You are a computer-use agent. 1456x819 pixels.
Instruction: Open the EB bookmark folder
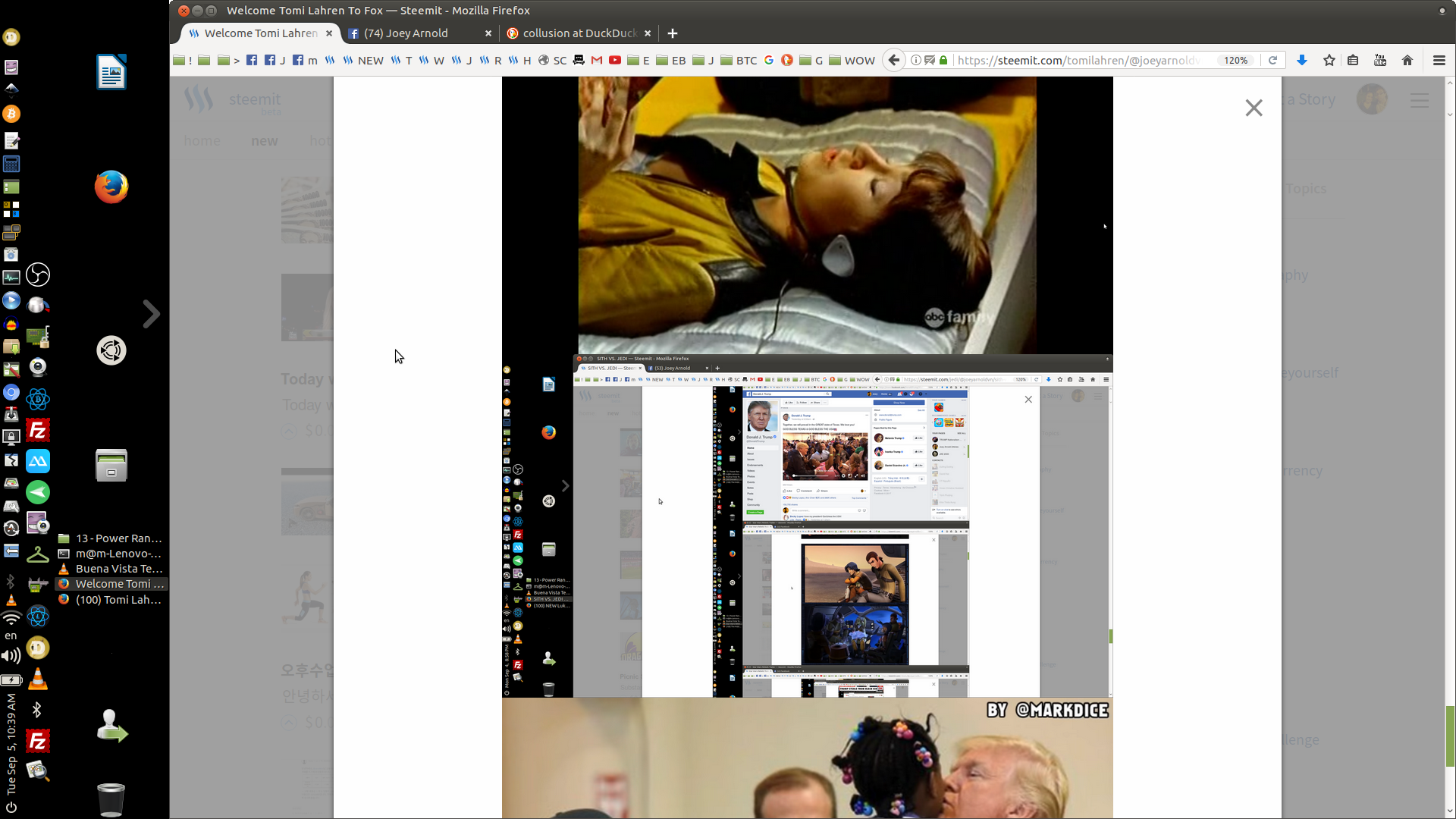coord(671,61)
